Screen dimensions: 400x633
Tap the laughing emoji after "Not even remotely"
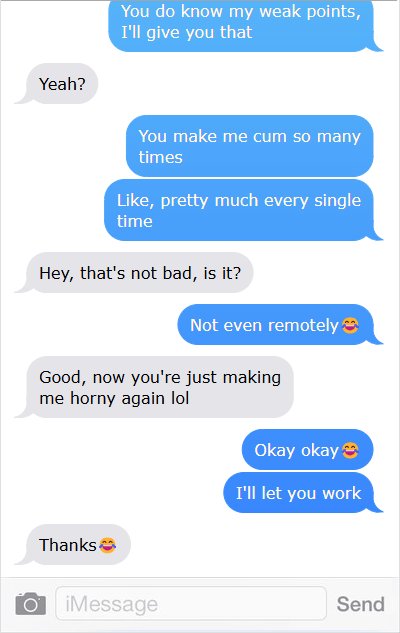point(350,325)
